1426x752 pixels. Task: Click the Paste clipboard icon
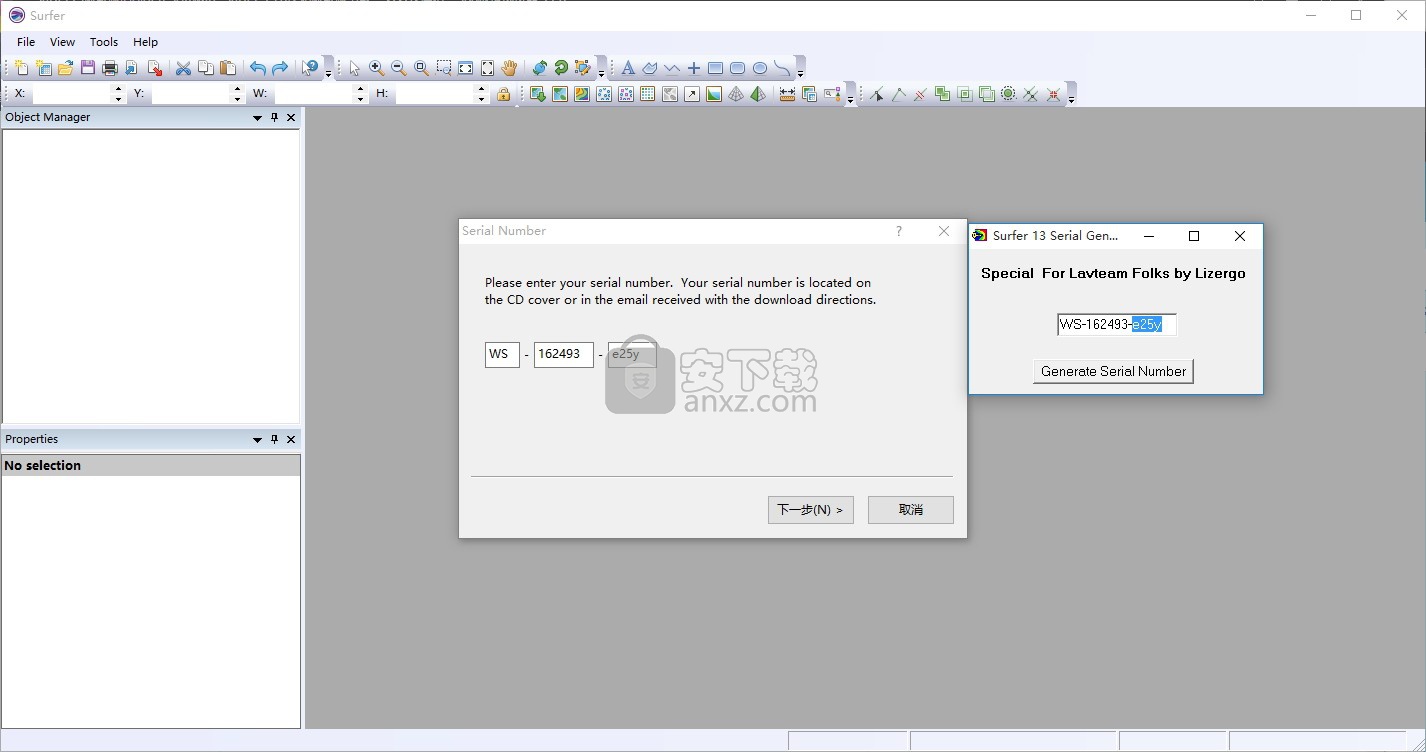pyautogui.click(x=228, y=68)
